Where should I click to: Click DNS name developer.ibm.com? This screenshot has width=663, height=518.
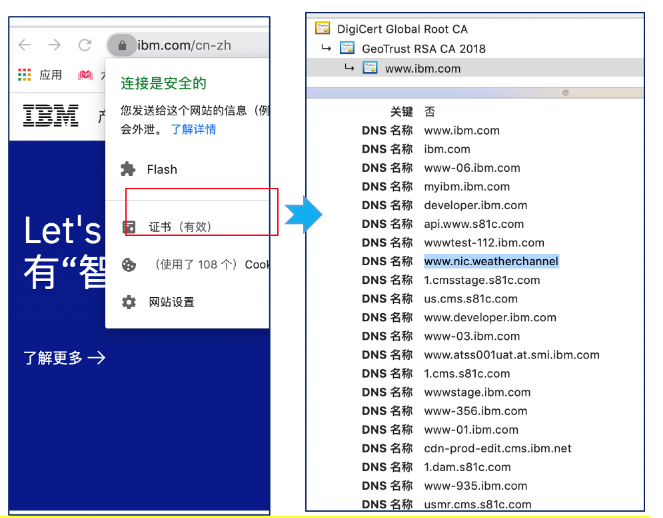pyautogui.click(x=476, y=205)
